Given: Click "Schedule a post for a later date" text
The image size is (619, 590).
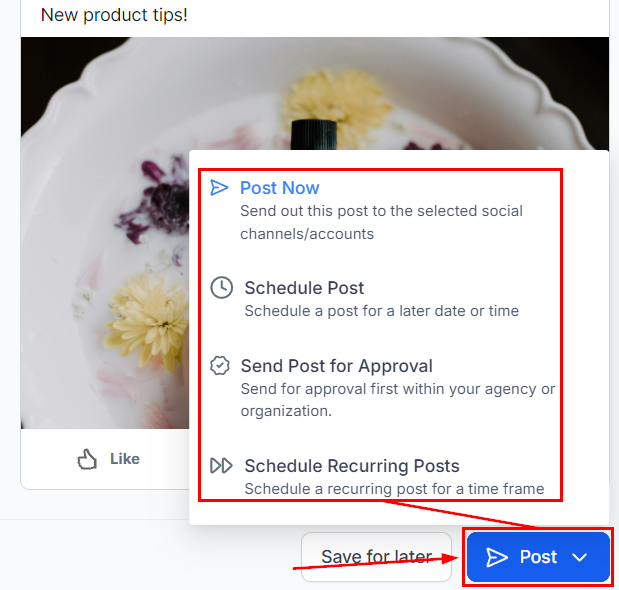Looking at the screenshot, I should click(x=381, y=311).
